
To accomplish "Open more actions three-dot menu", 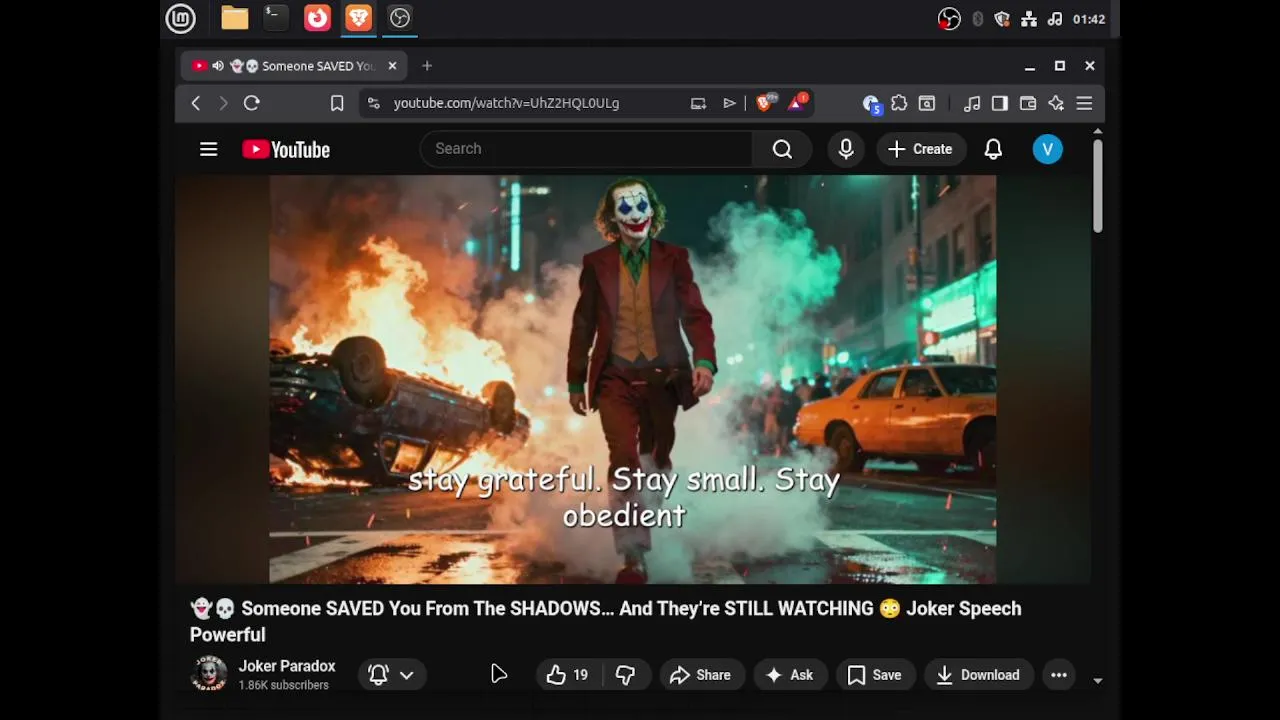I will pyautogui.click(x=1059, y=675).
